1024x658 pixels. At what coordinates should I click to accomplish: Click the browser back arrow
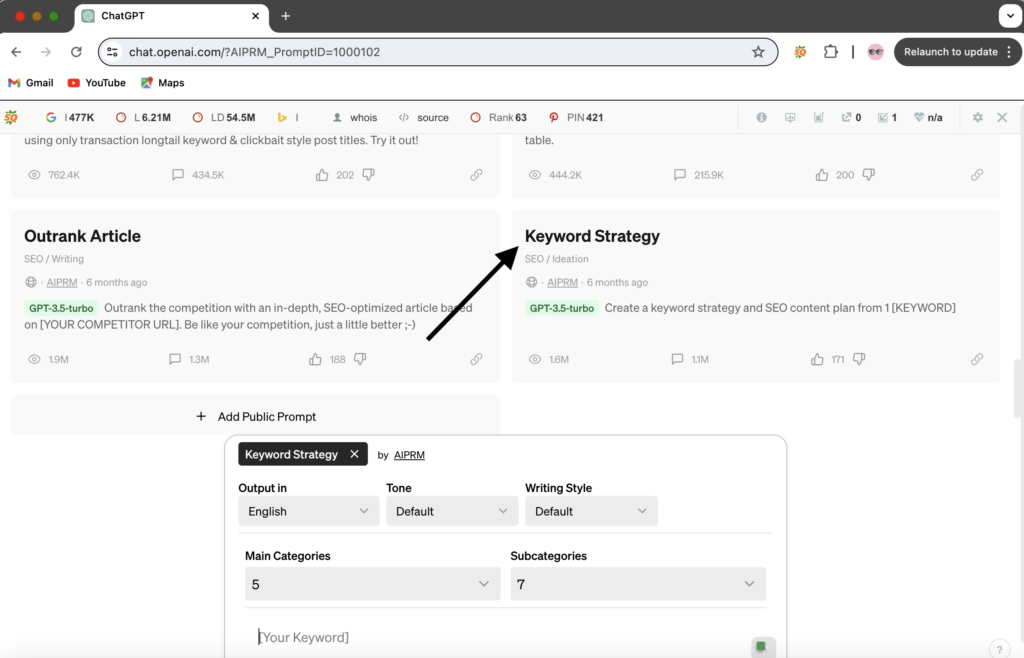pyautogui.click(x=16, y=52)
